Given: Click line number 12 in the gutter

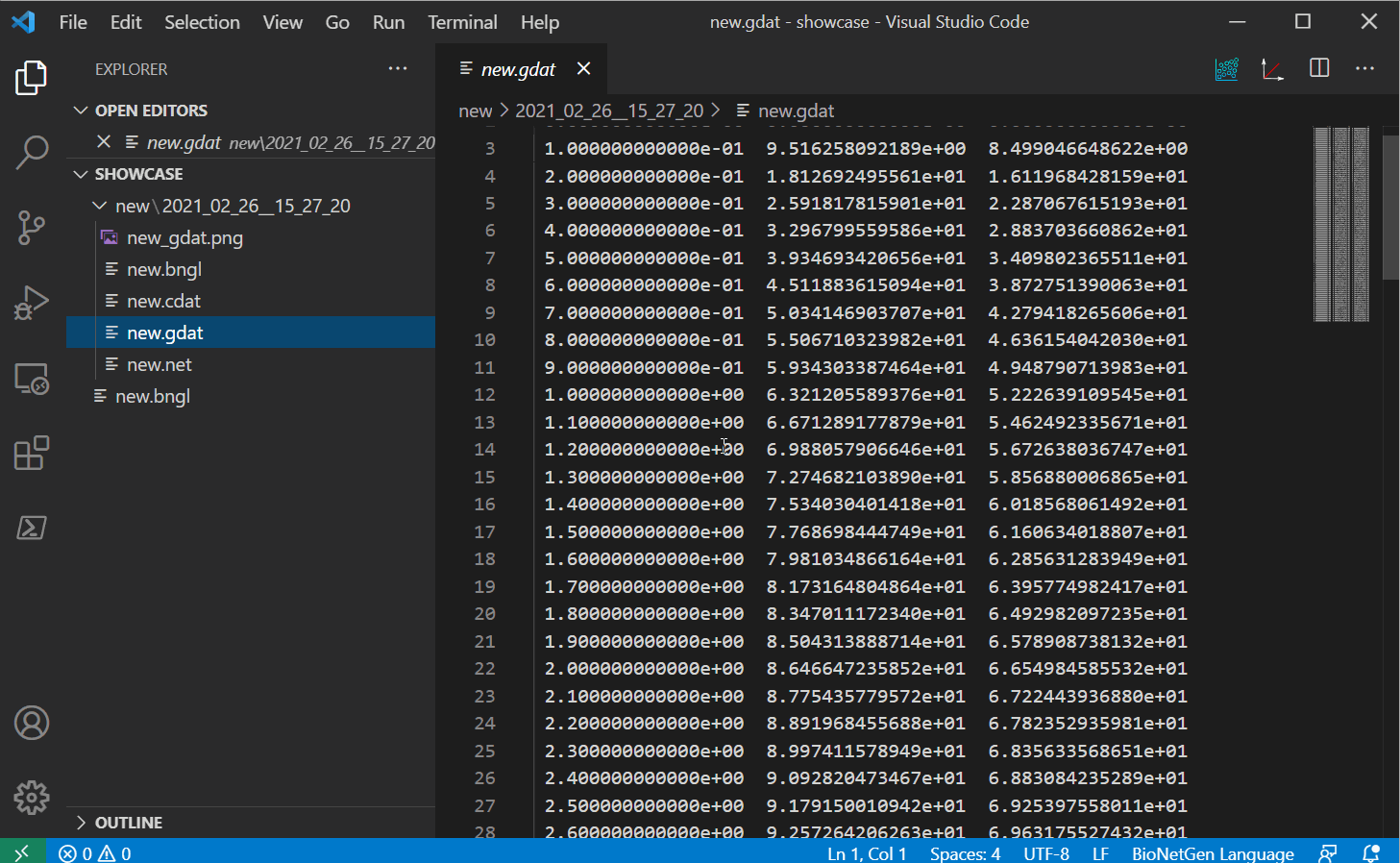Looking at the screenshot, I should click(484, 395).
